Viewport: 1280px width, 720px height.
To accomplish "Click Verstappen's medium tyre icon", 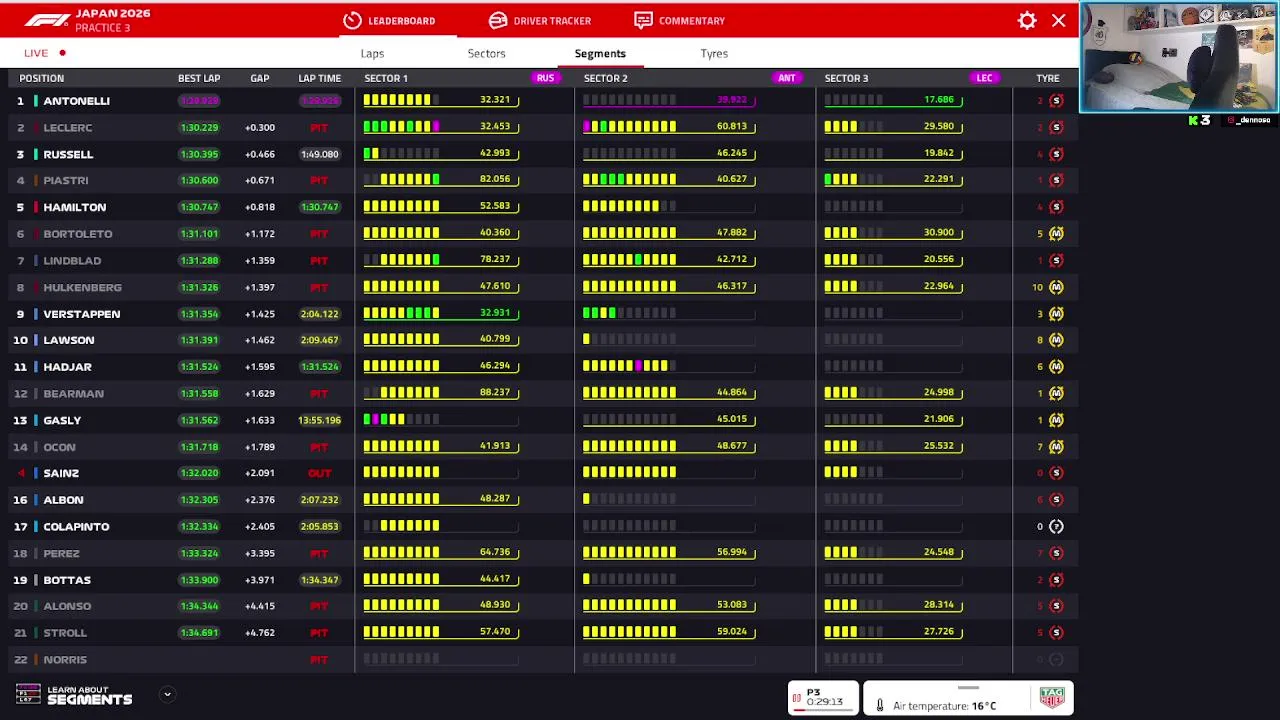I will point(1056,313).
